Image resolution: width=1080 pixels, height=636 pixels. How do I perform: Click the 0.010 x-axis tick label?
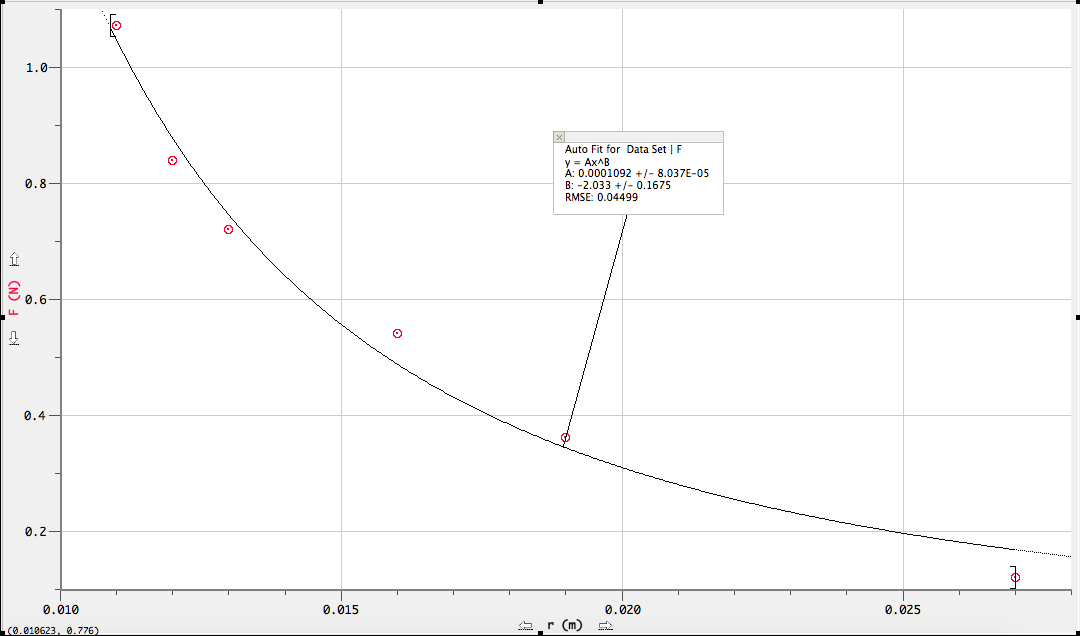point(61,608)
